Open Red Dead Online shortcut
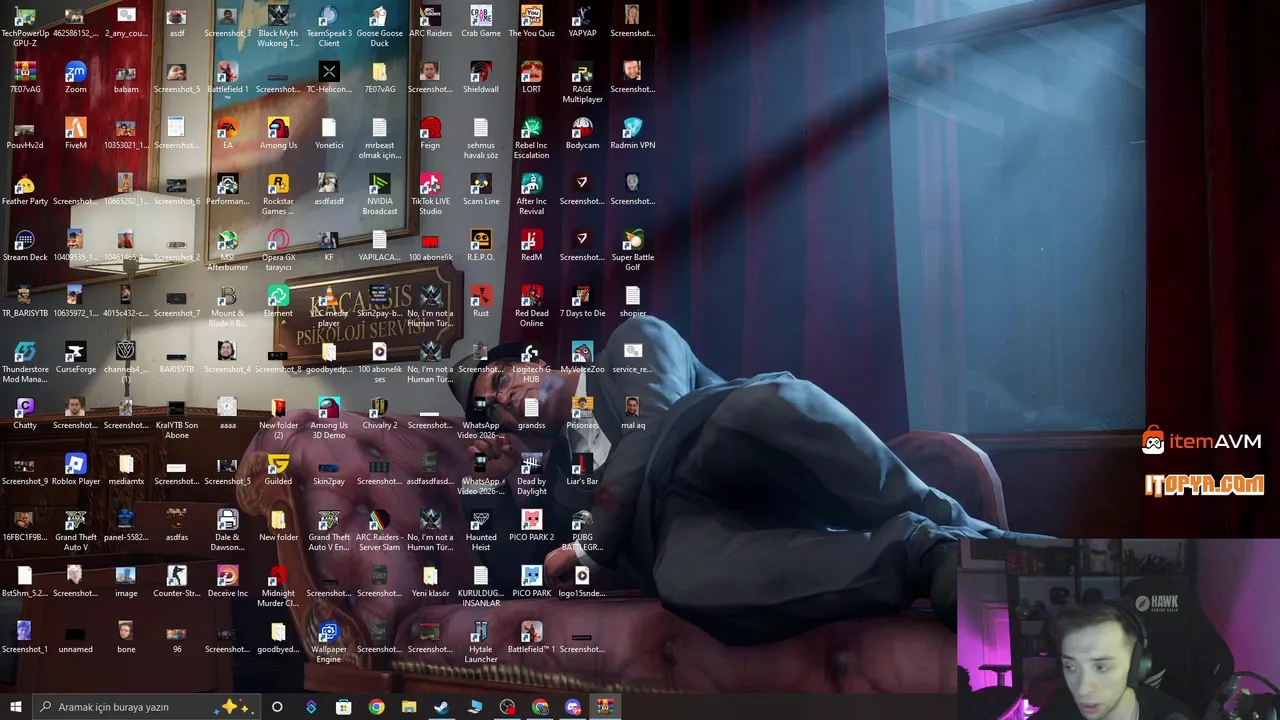1280x720 pixels. click(x=532, y=306)
